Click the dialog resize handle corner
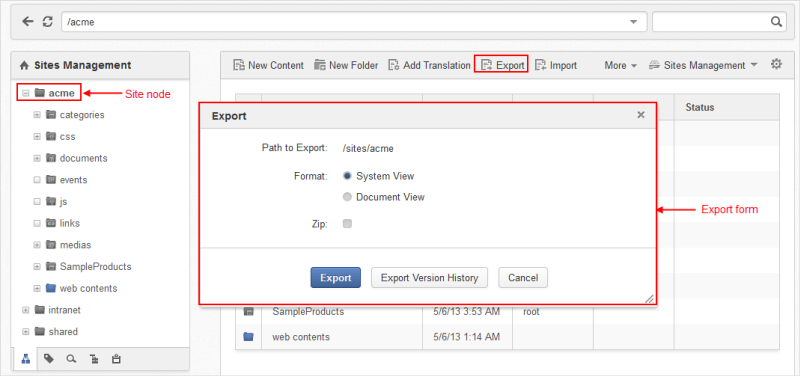The height and width of the screenshot is (376, 800). [x=649, y=299]
